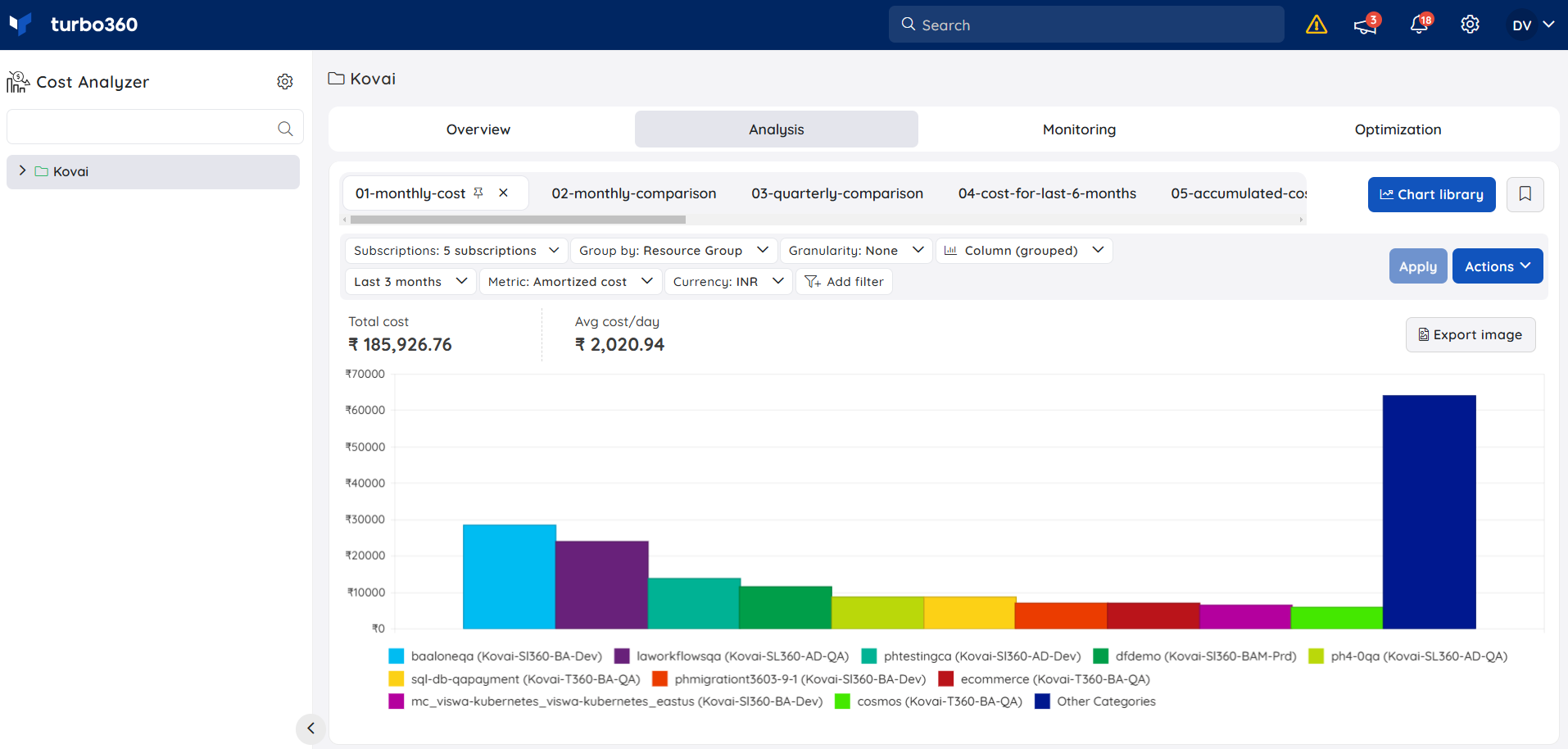Switch to the Overview tab

pos(478,129)
